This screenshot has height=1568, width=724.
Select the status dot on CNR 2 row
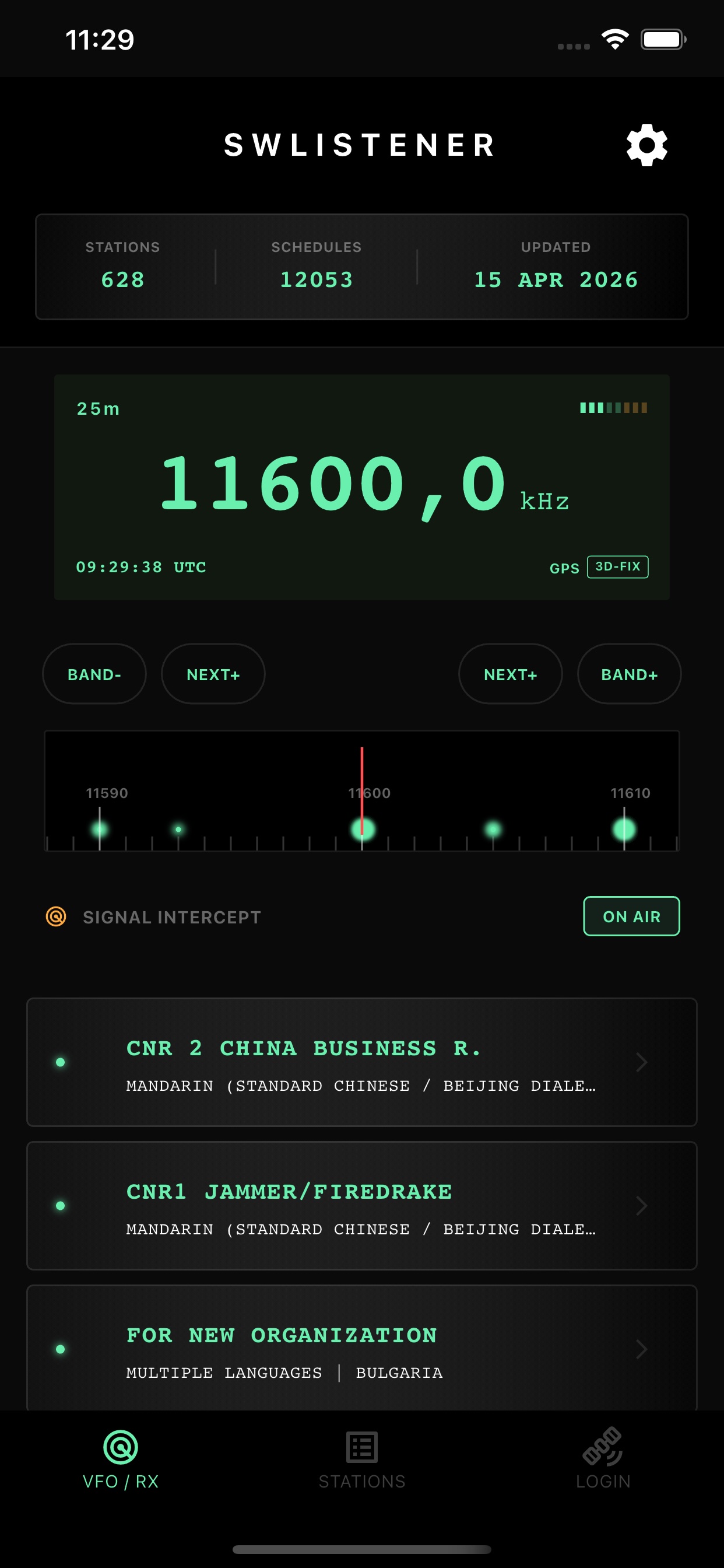[60, 1062]
